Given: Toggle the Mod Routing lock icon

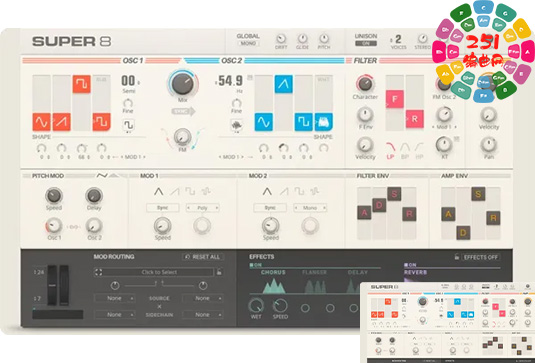Looking at the screenshot, I should (219, 272).
